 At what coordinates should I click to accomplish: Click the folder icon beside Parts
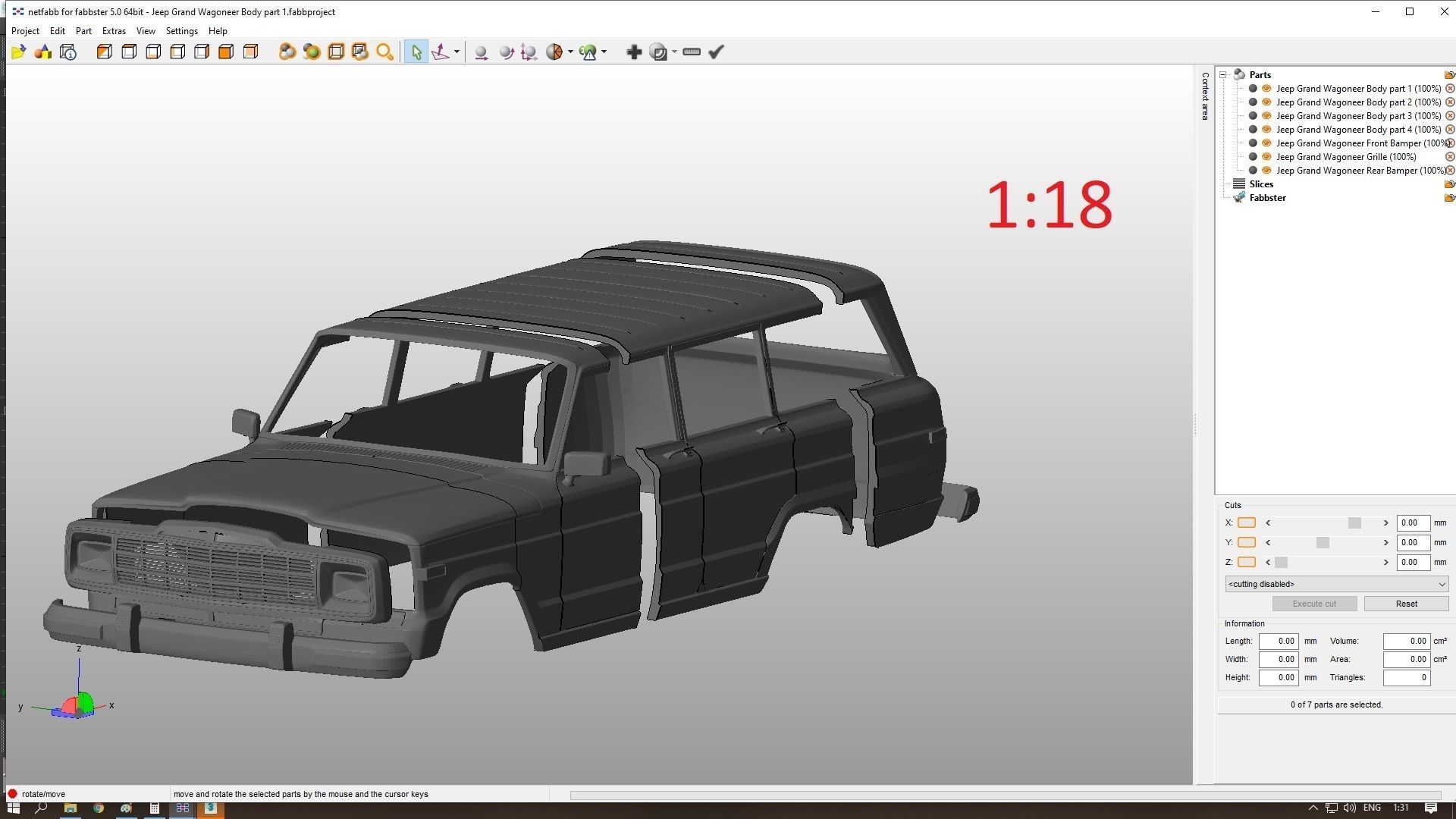1449,74
